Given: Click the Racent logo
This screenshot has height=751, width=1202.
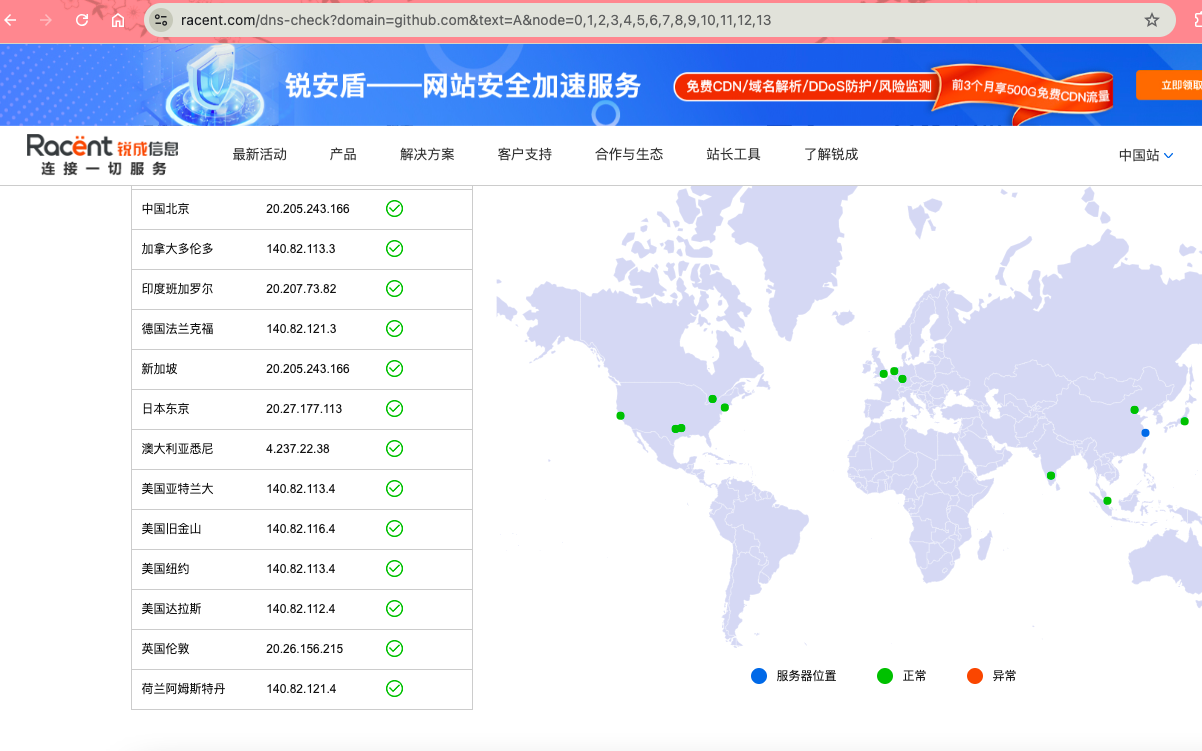Looking at the screenshot, I should (x=102, y=154).
